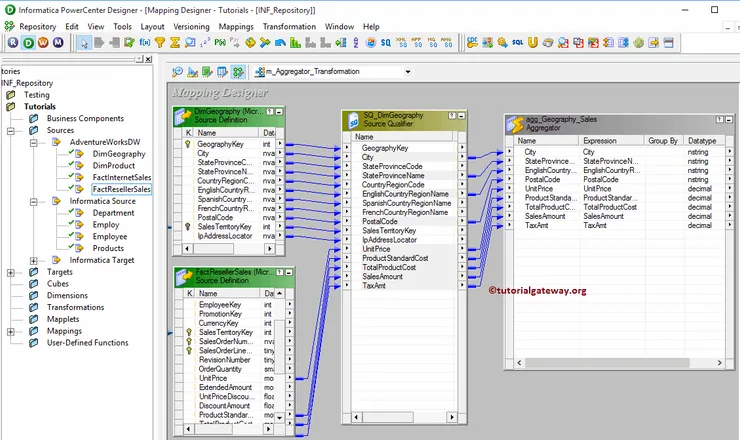Click help button on FactResellerSales source box
This screenshot has width=740, height=440.
280,272
